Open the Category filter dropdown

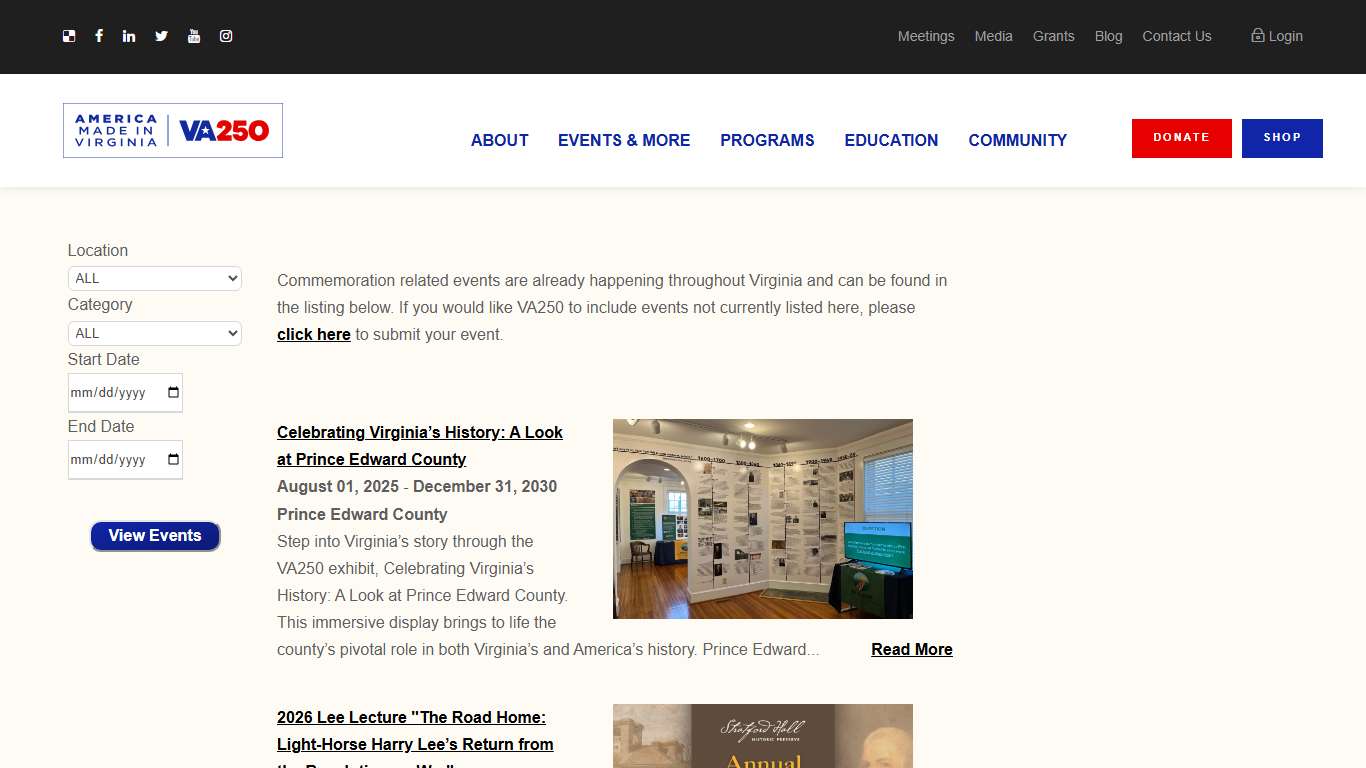(x=154, y=333)
